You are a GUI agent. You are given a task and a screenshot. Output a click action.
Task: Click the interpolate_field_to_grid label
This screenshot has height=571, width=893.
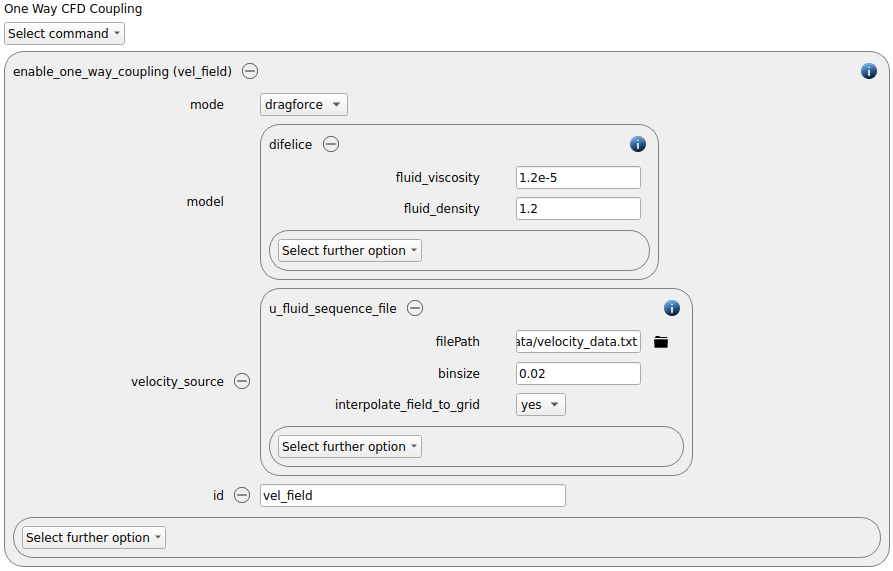407,405
